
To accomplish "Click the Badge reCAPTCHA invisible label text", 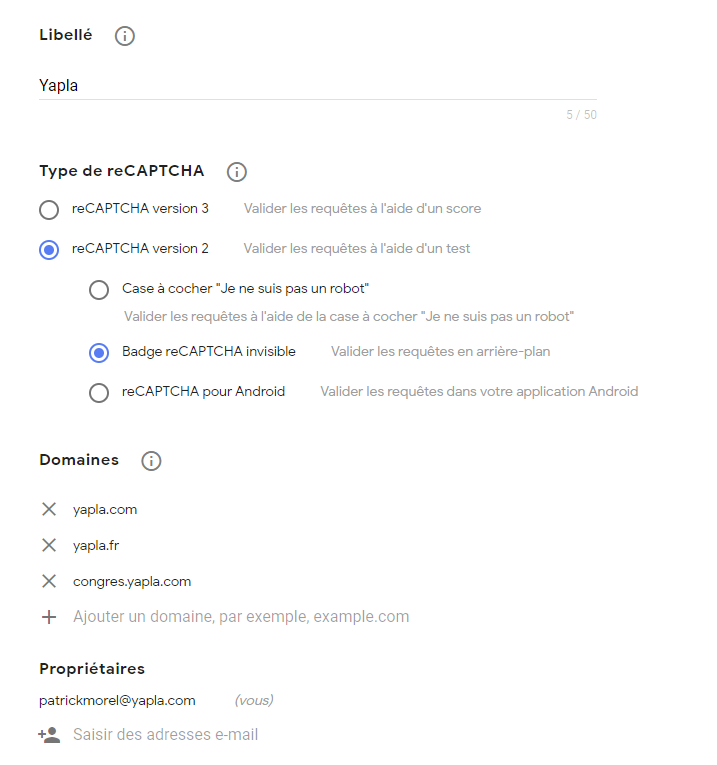I will pos(209,351).
